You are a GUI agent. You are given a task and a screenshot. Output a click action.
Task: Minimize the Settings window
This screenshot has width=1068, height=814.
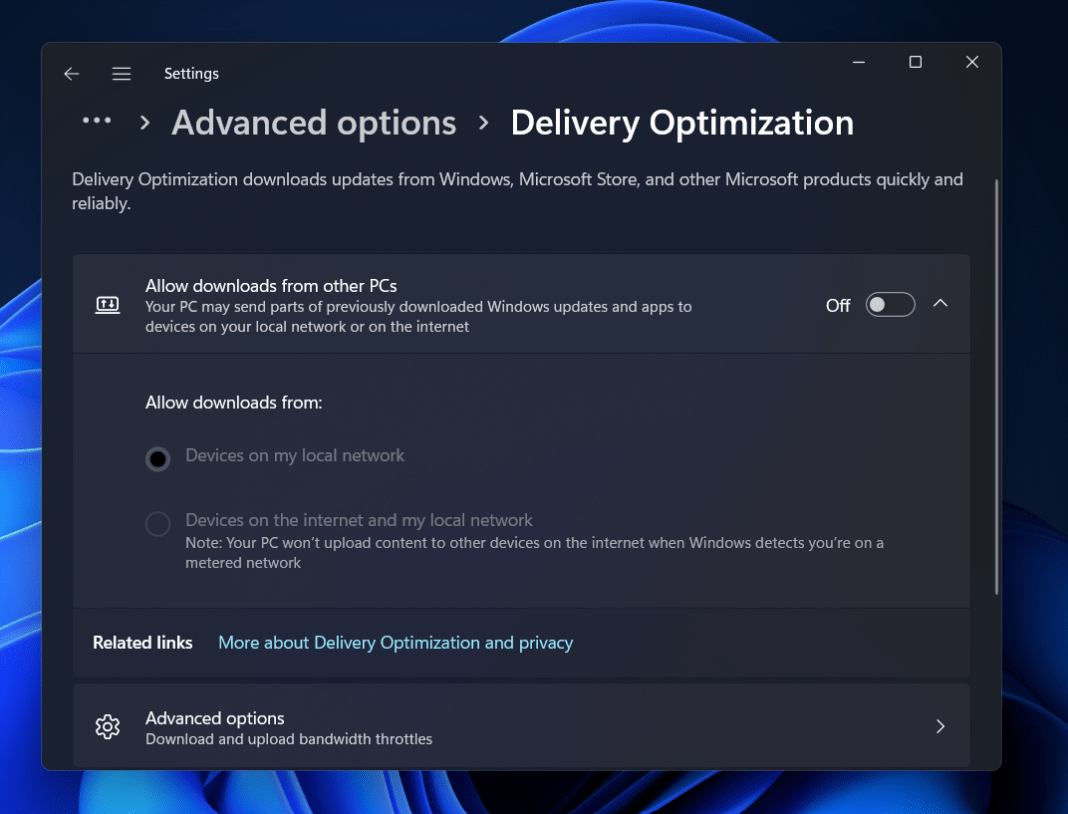coord(858,61)
